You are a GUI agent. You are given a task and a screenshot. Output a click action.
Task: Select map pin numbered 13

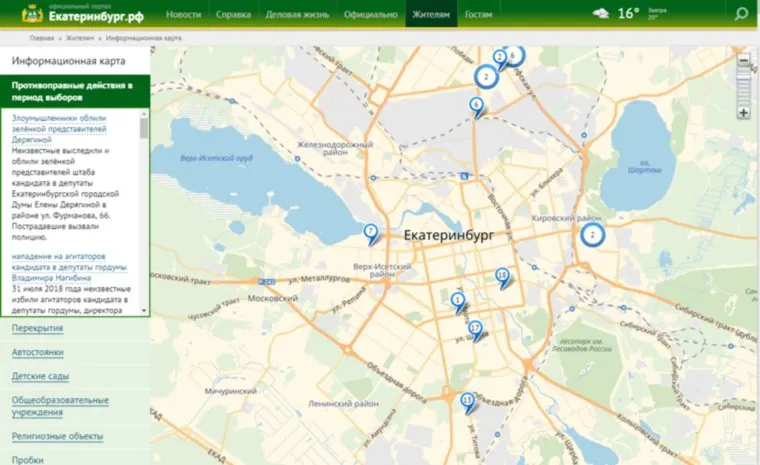pyautogui.click(x=467, y=401)
